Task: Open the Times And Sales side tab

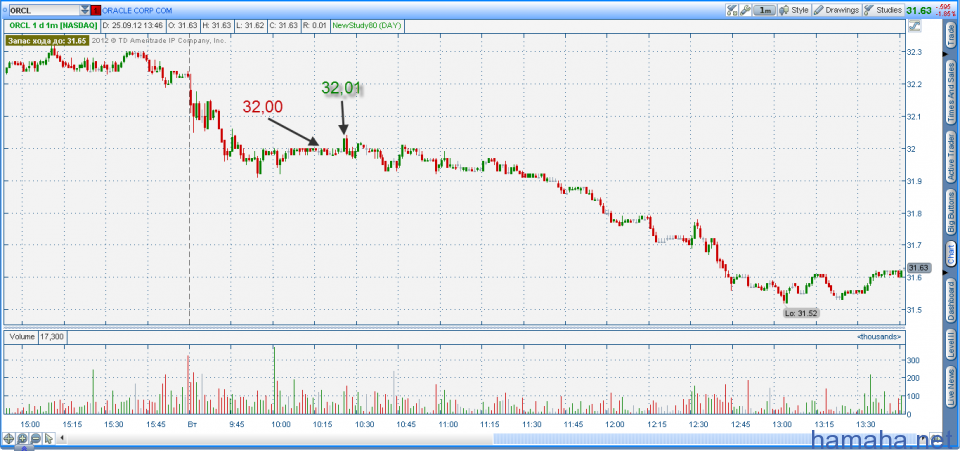Action: pyautogui.click(x=951, y=92)
